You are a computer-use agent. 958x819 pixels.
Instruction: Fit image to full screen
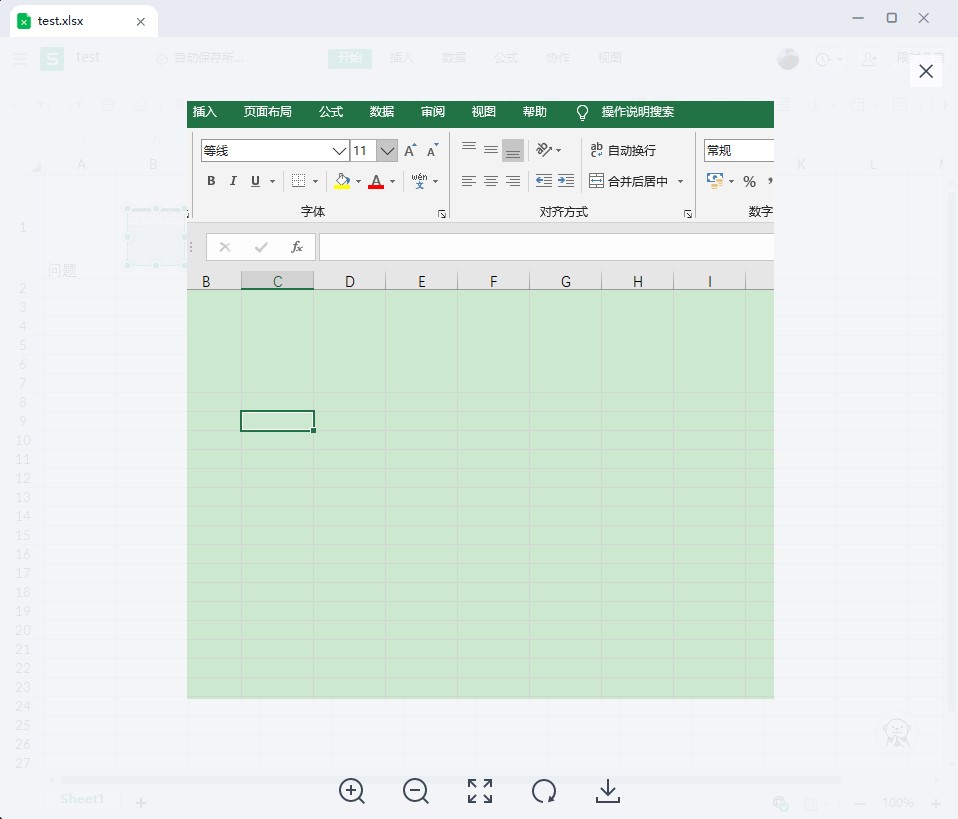pyautogui.click(x=480, y=791)
